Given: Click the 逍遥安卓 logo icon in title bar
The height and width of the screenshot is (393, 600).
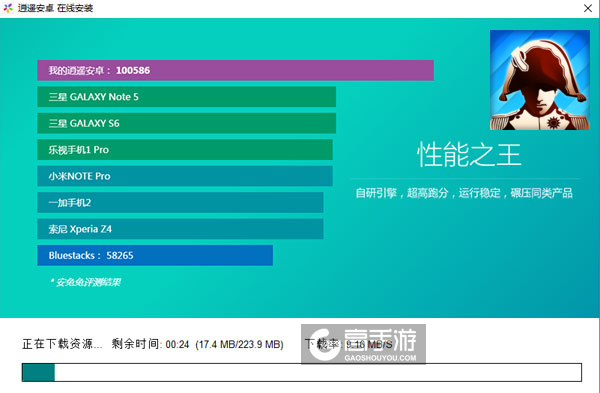Looking at the screenshot, I should pos(8,8).
